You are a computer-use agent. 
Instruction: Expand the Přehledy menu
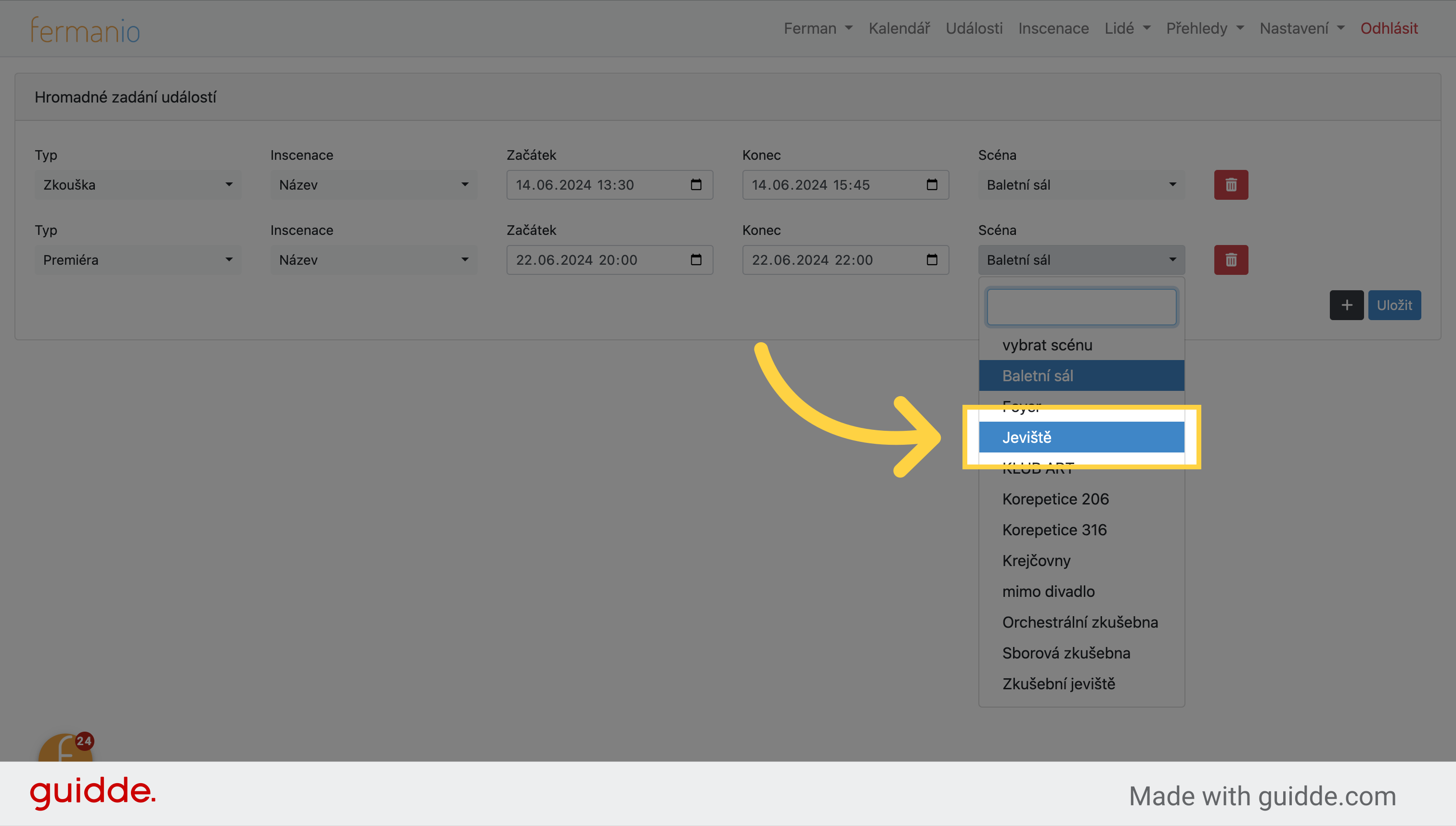(x=1205, y=28)
